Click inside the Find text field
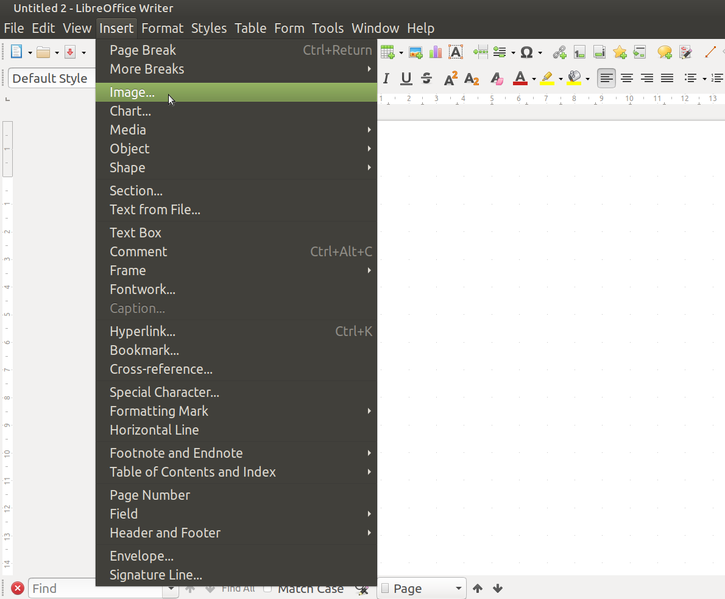 coord(97,588)
